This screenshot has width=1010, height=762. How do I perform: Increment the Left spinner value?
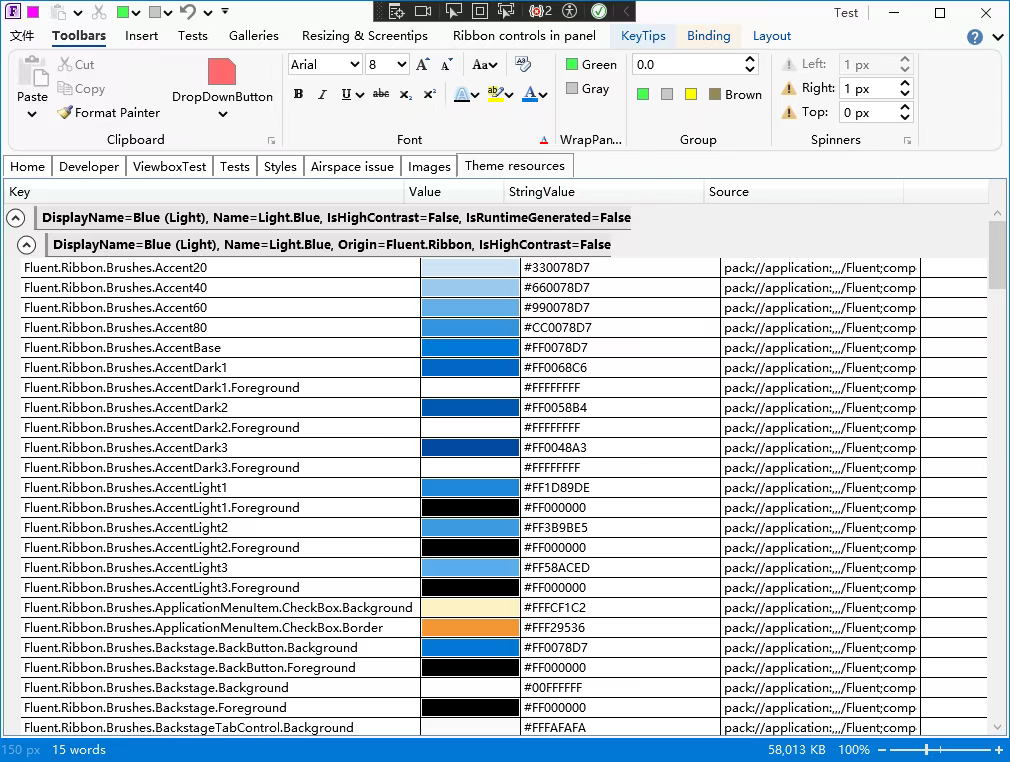[x=905, y=58]
